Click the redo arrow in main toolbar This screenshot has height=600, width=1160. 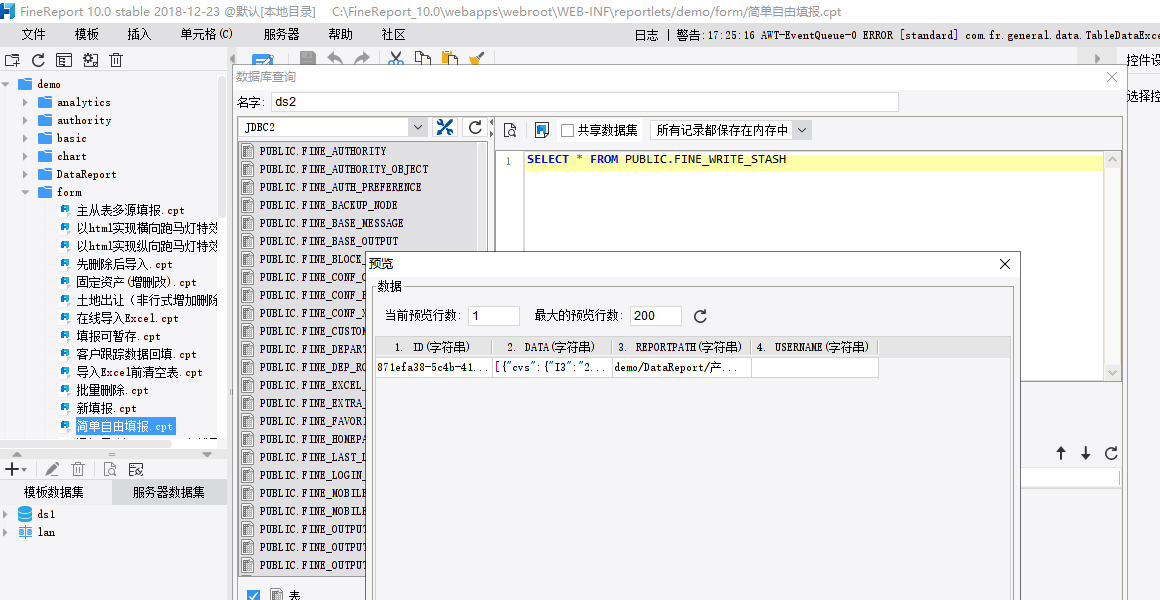pyautogui.click(x=362, y=58)
